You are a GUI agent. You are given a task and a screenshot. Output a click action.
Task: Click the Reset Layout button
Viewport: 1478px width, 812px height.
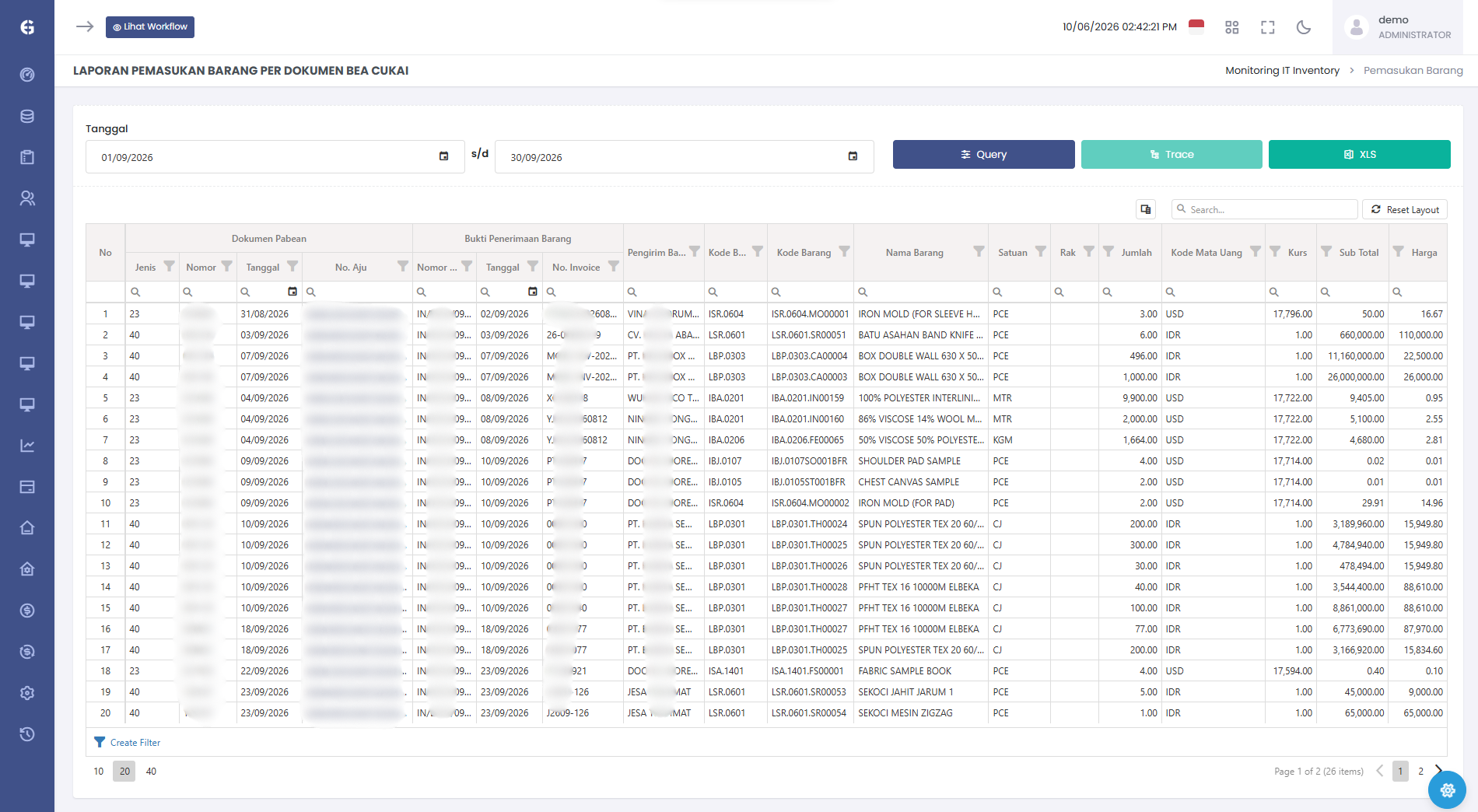tap(1404, 209)
